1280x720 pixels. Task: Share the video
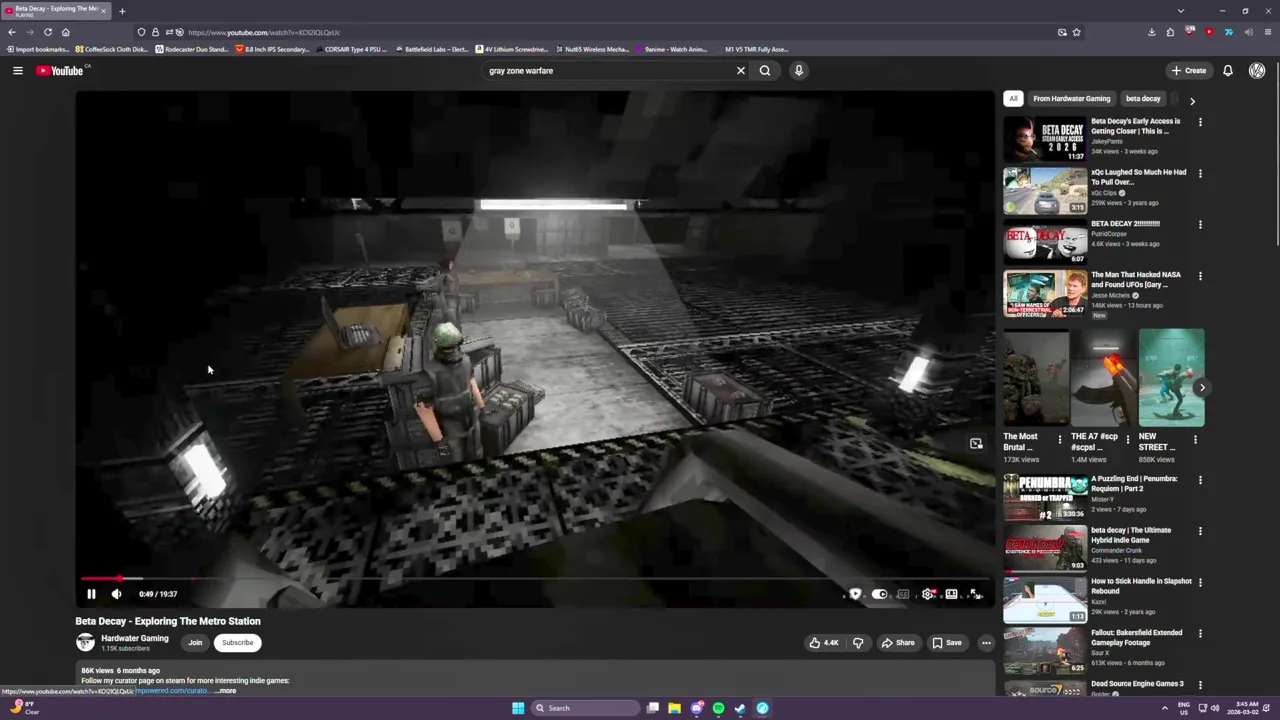[x=897, y=643]
